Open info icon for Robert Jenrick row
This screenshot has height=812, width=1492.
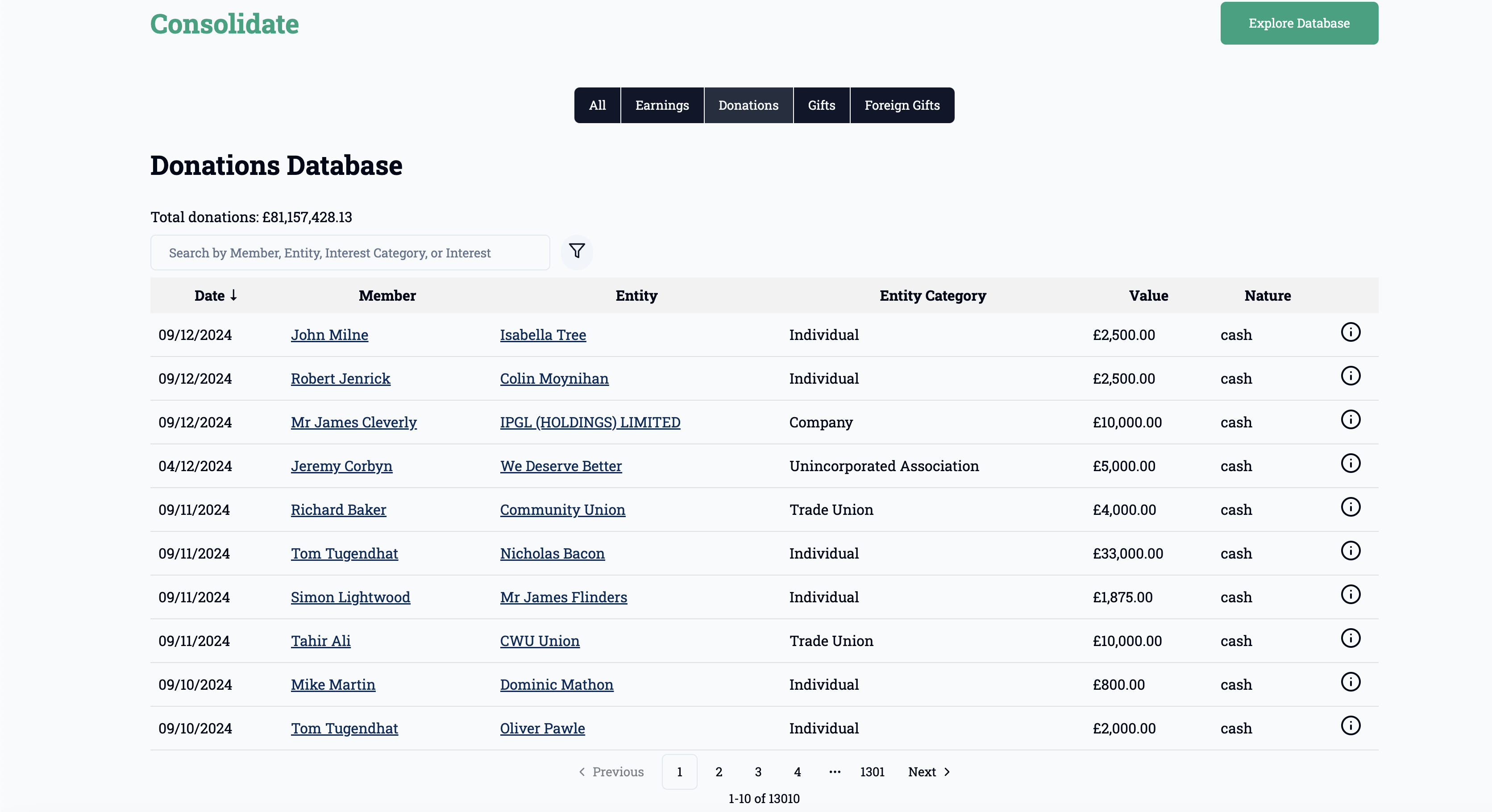(x=1350, y=377)
